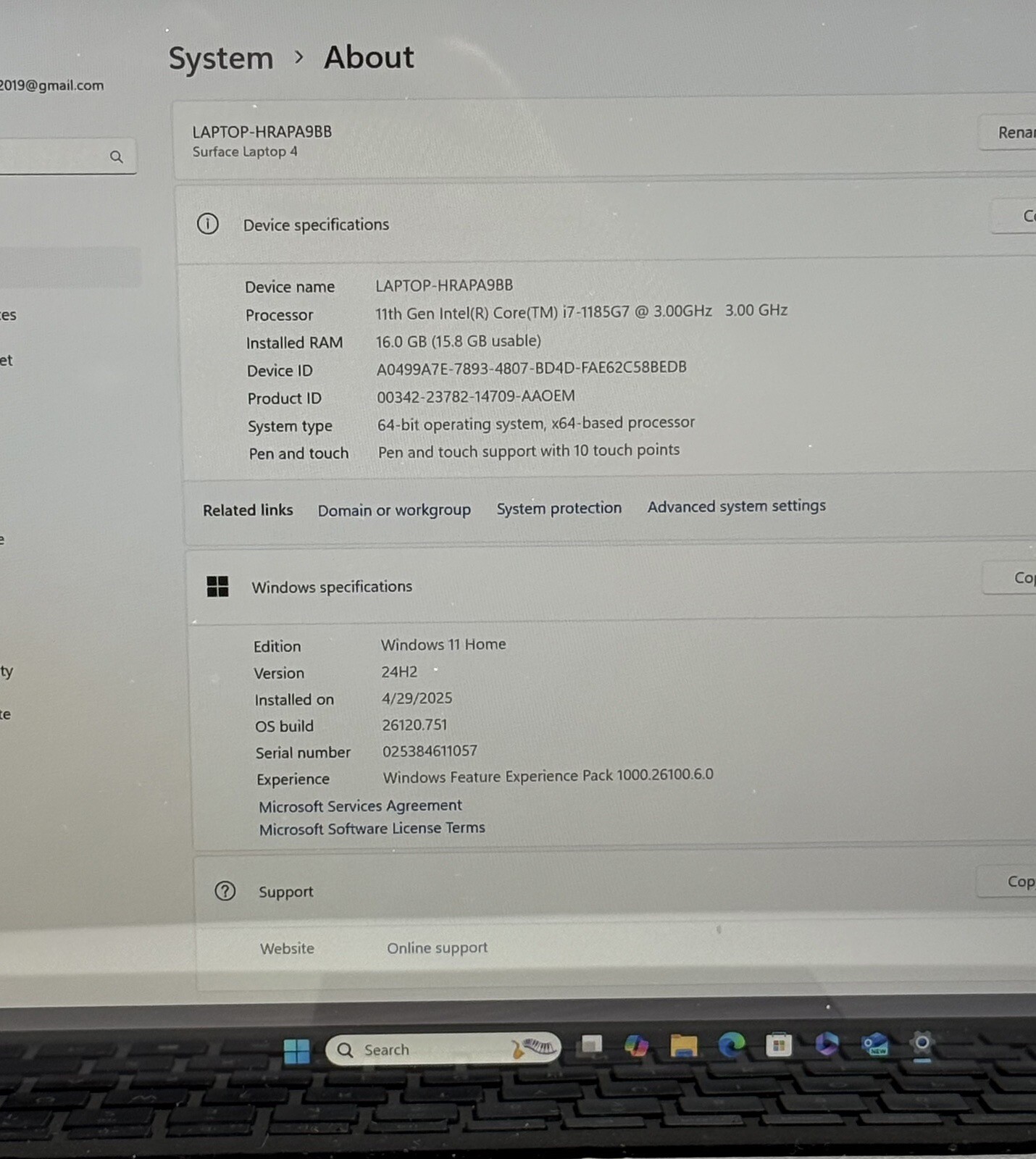Copy the Windows specifications

(x=1009, y=577)
